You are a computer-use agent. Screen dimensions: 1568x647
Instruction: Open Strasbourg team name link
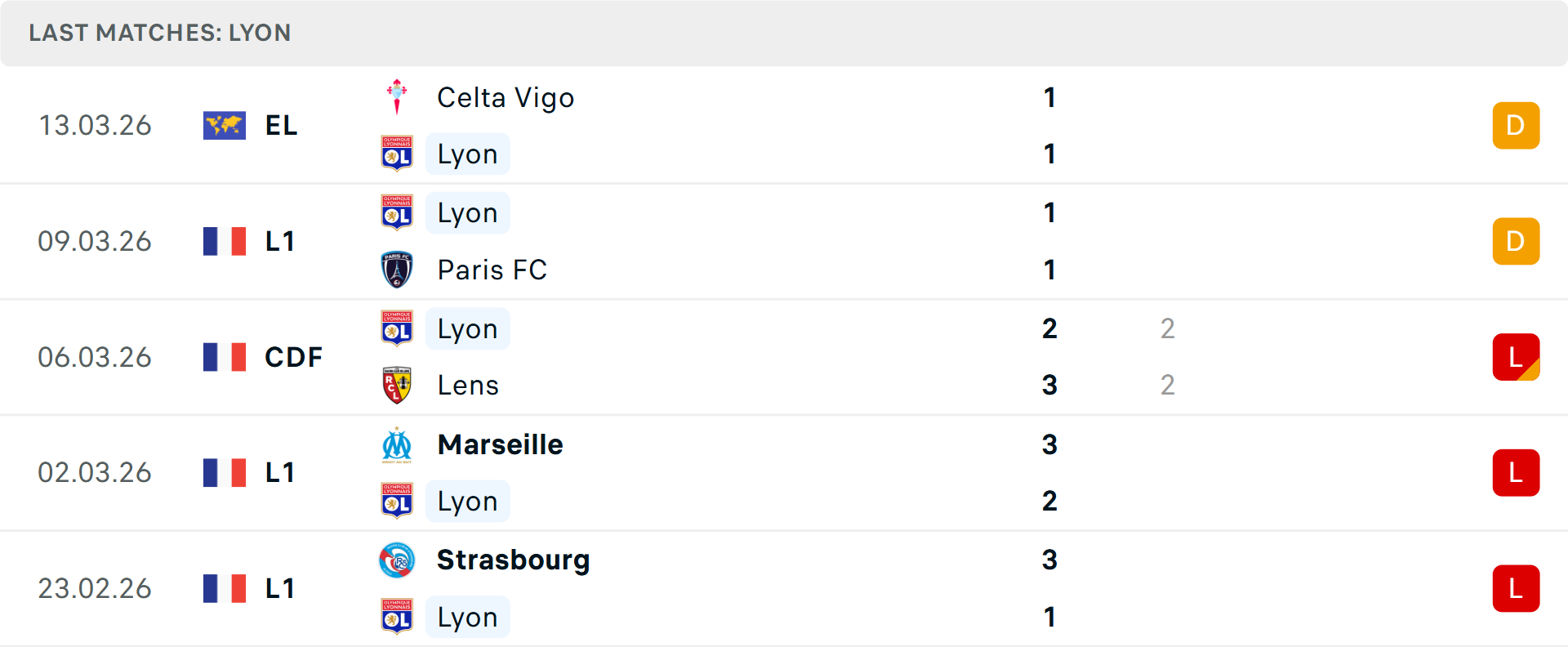[x=513, y=560]
